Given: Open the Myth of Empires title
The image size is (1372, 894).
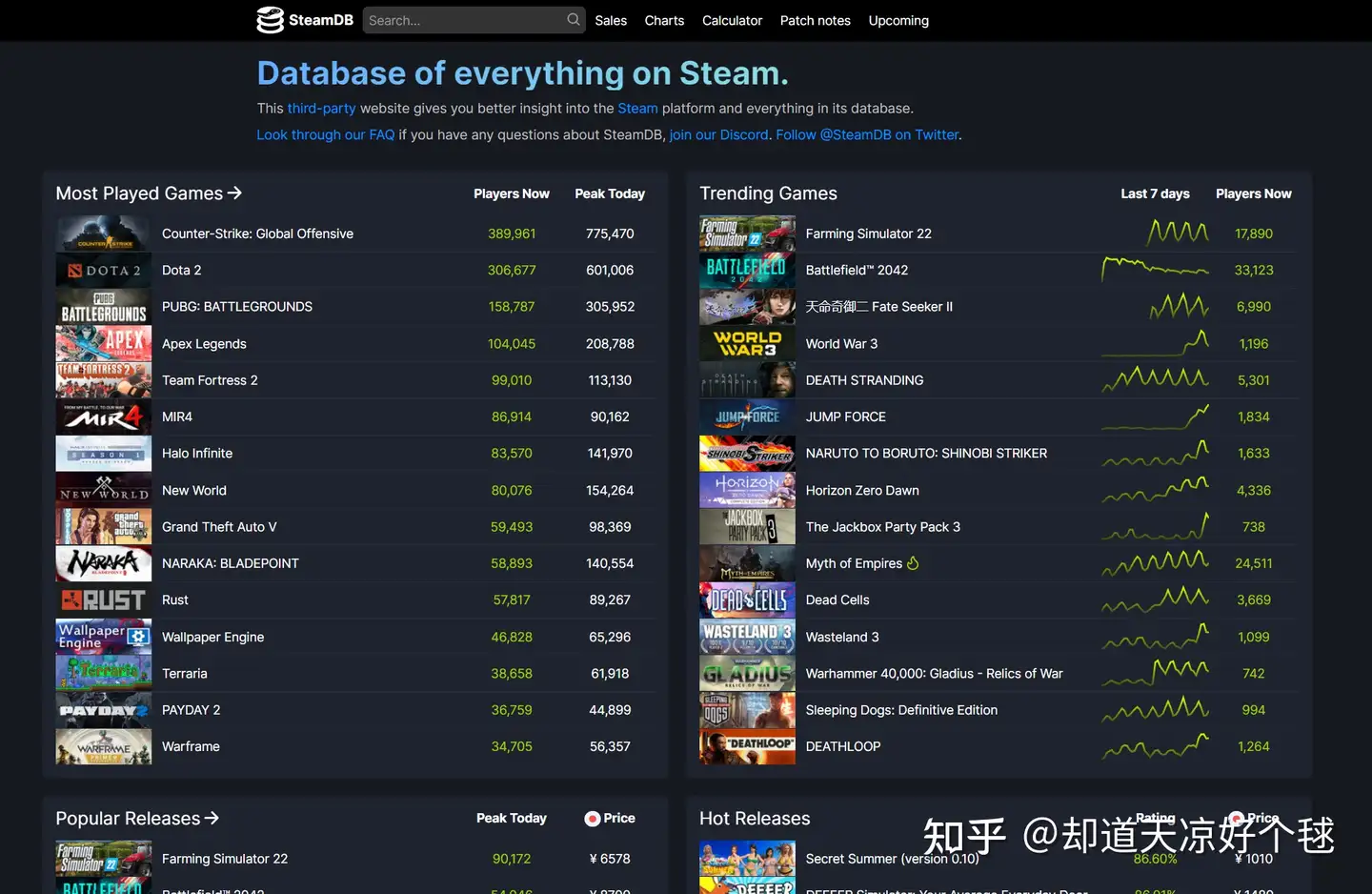Looking at the screenshot, I should click(x=854, y=563).
